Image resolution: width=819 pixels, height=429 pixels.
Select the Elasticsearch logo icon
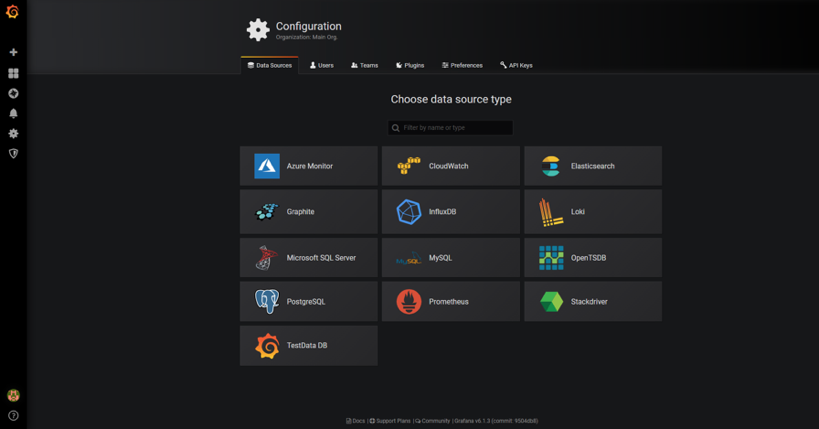point(551,166)
